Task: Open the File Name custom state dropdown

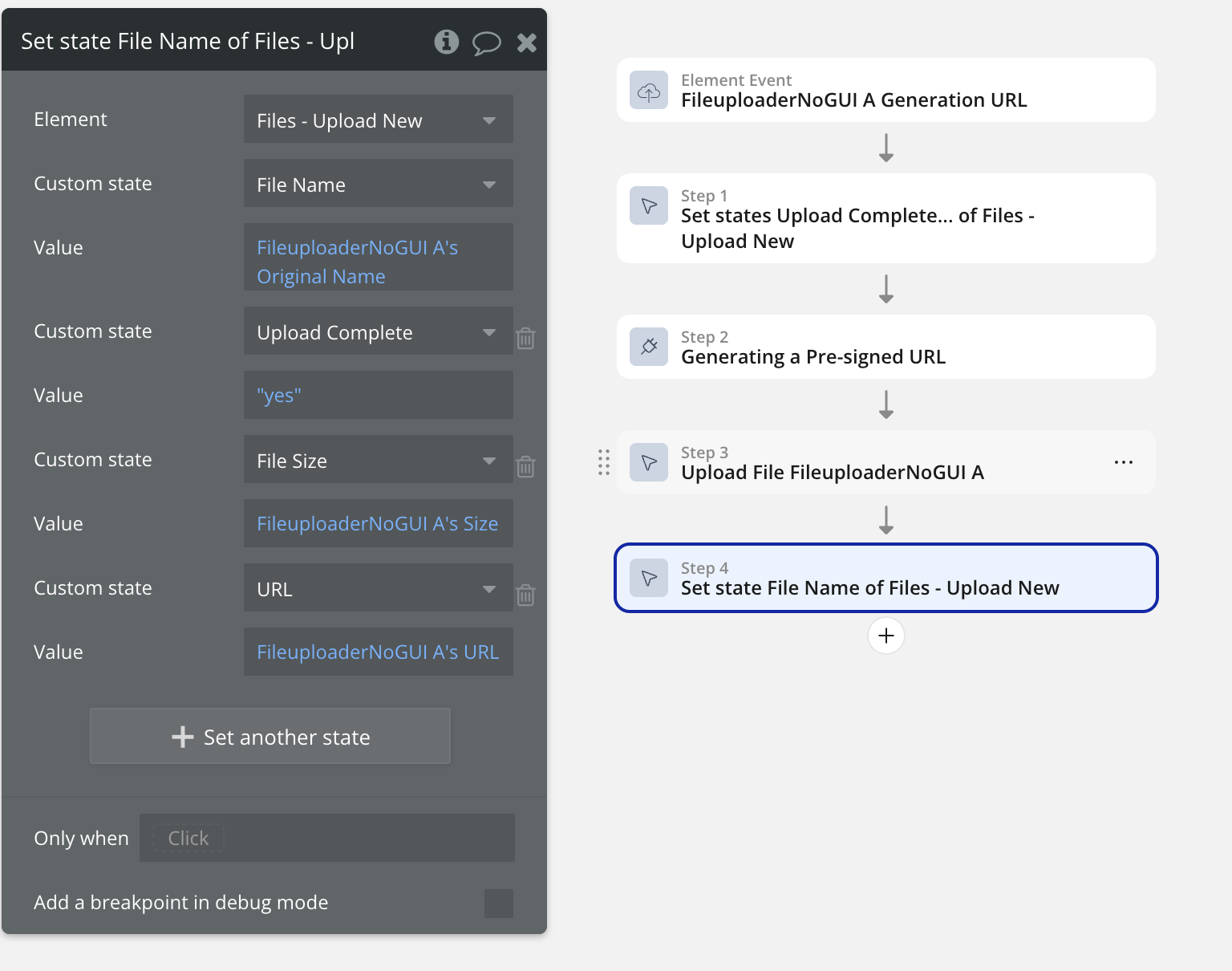Action: point(379,184)
